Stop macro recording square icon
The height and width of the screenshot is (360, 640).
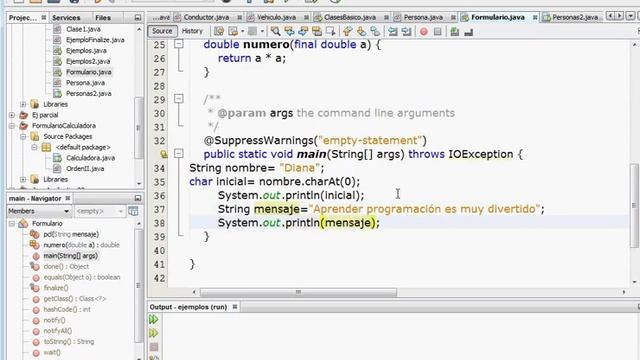(438, 31)
